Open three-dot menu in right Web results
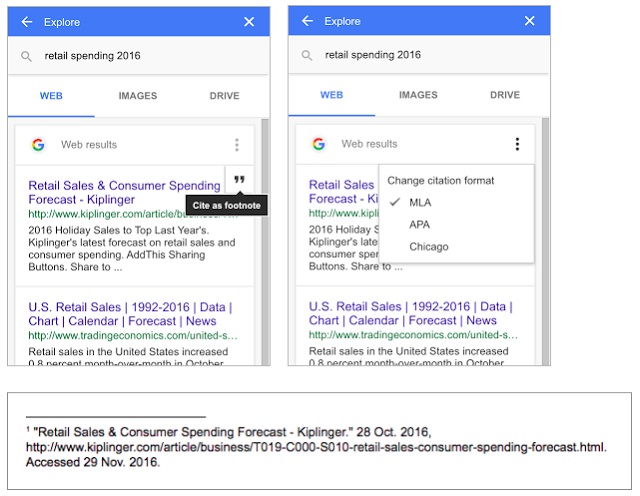 (x=517, y=144)
